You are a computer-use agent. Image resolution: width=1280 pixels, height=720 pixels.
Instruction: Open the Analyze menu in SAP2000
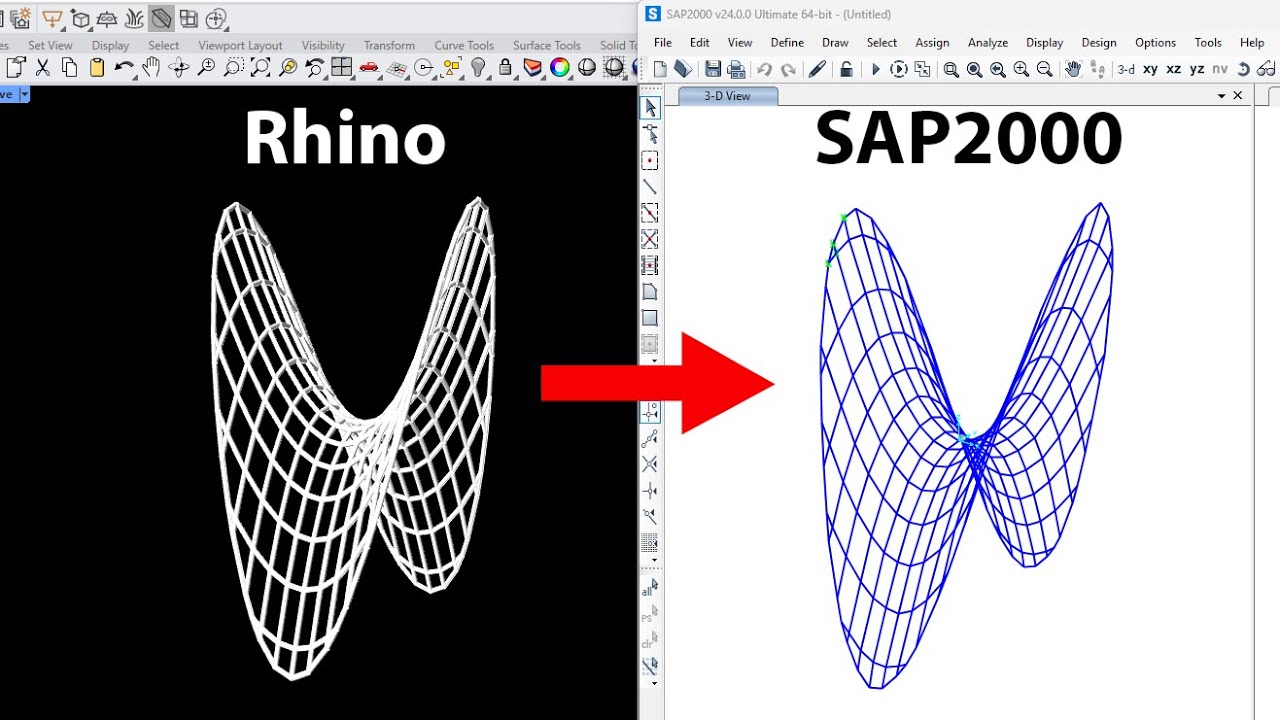tap(988, 43)
